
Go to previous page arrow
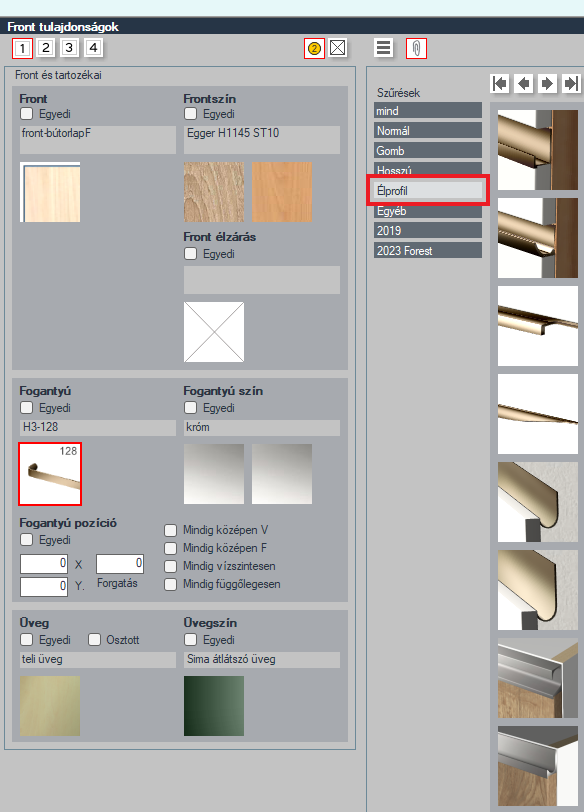tap(524, 83)
